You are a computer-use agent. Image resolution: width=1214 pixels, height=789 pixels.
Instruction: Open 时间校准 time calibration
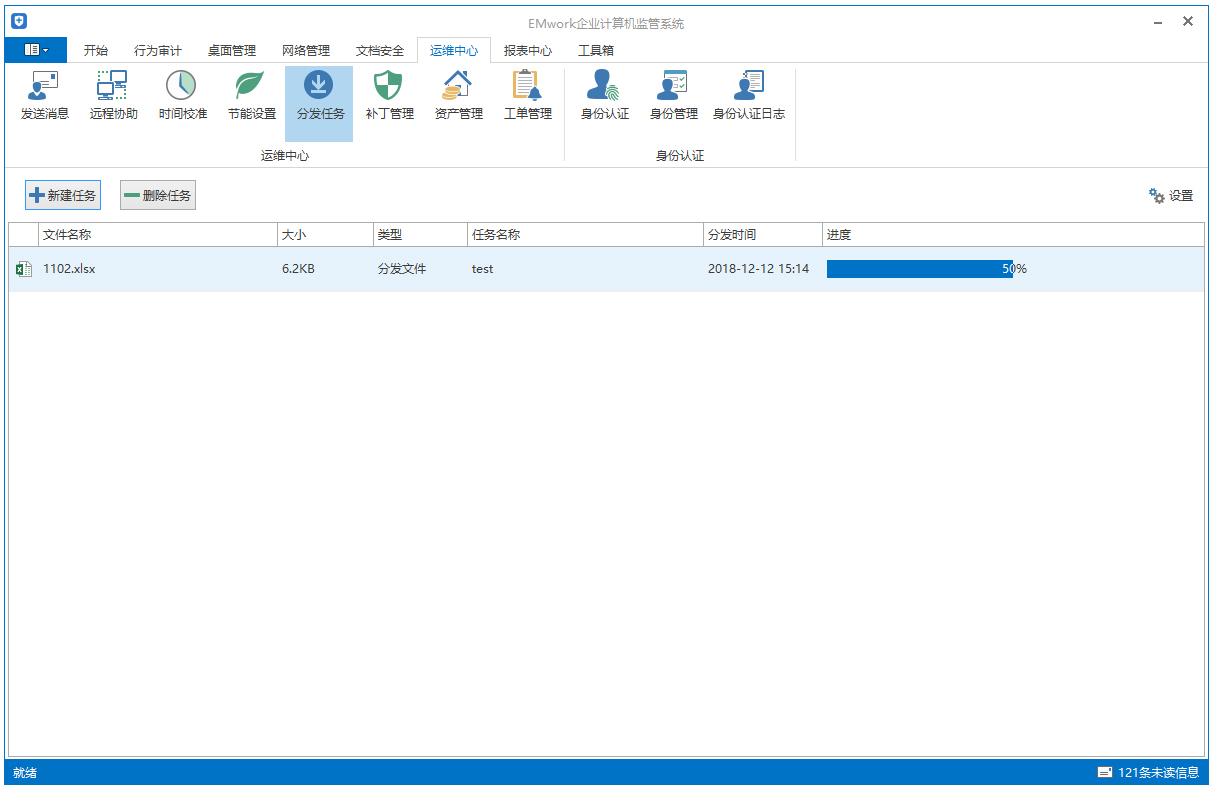click(x=182, y=96)
